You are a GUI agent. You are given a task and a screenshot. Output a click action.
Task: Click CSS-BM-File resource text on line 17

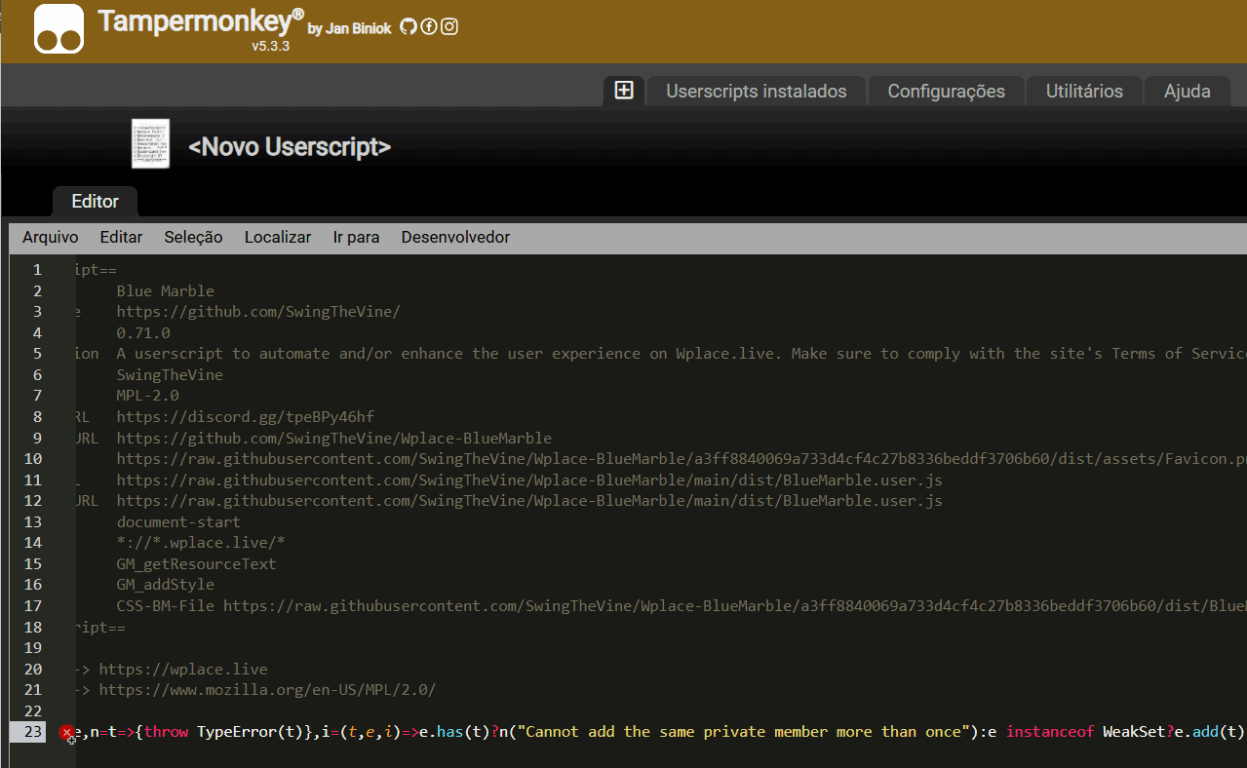tap(165, 606)
